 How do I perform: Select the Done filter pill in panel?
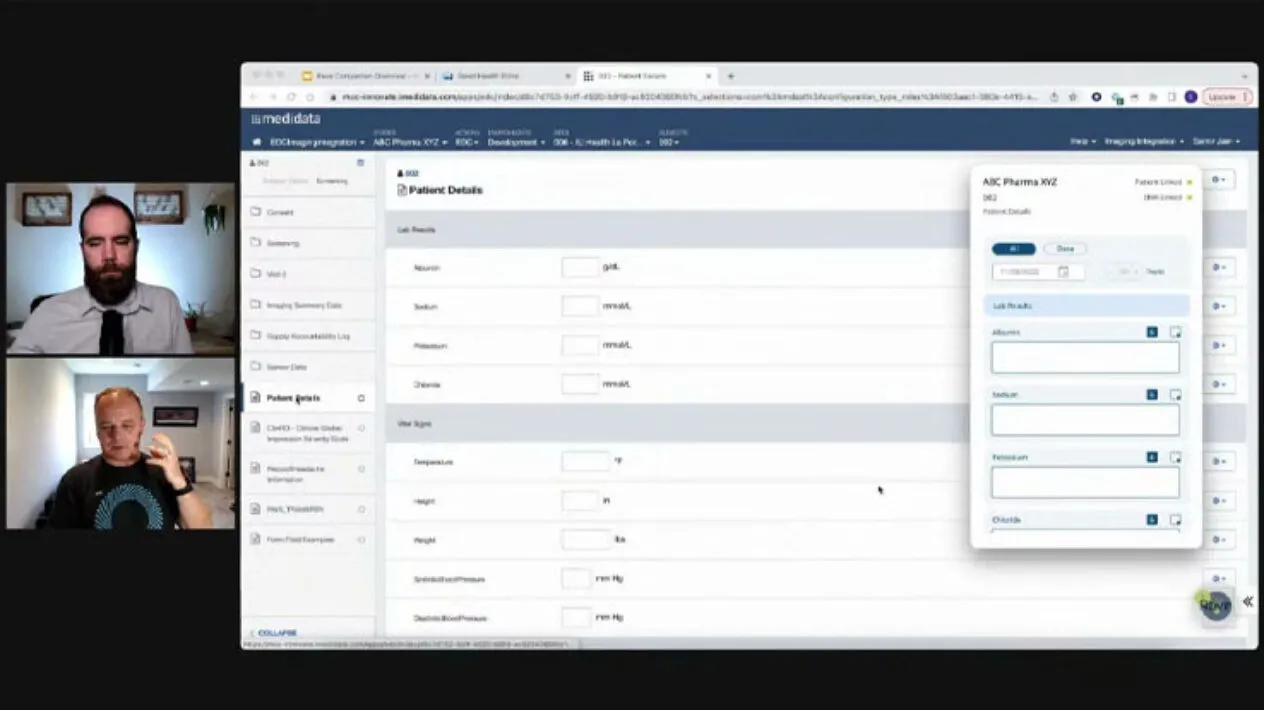(1065, 249)
